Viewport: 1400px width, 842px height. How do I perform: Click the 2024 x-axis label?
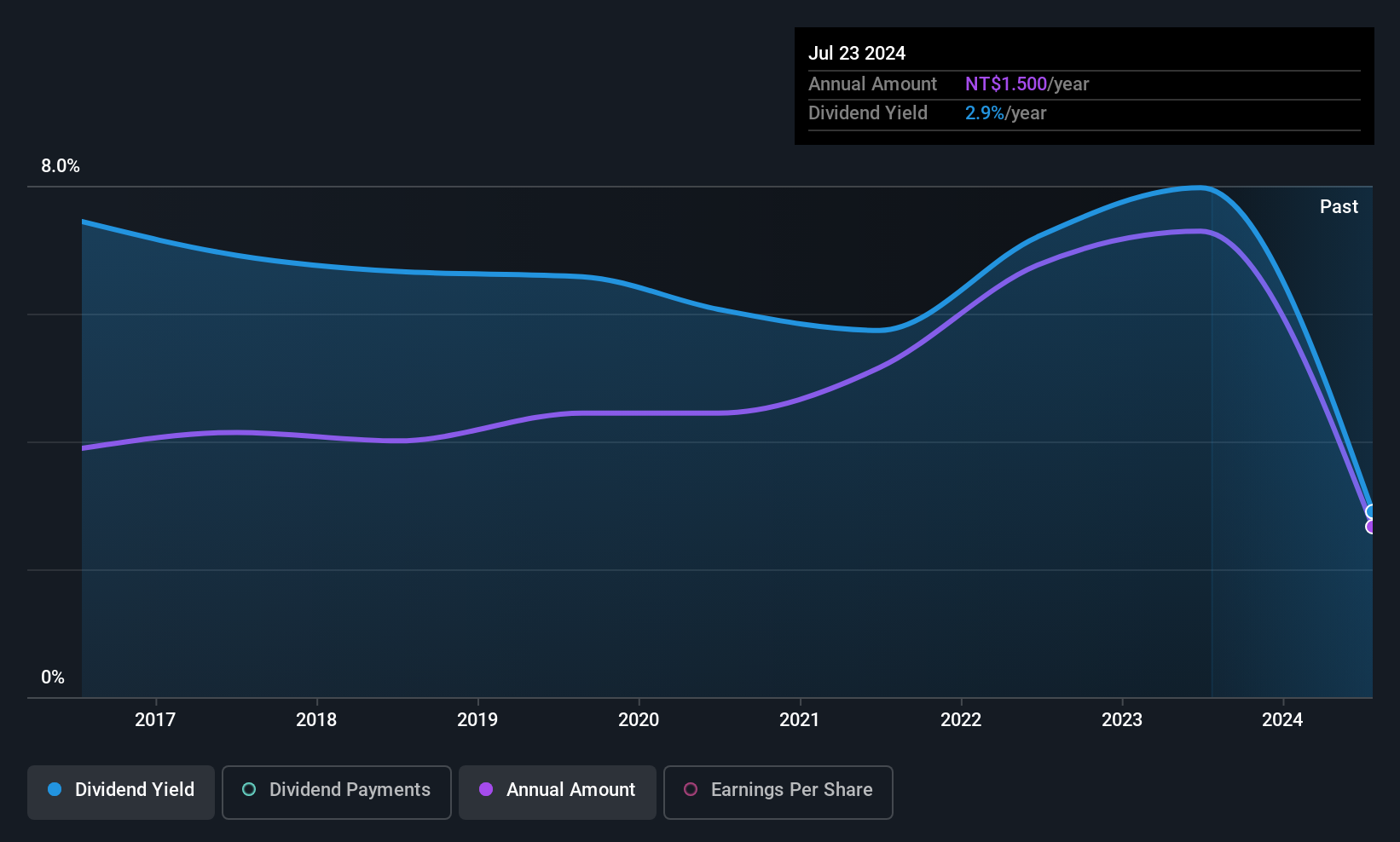point(1282,720)
